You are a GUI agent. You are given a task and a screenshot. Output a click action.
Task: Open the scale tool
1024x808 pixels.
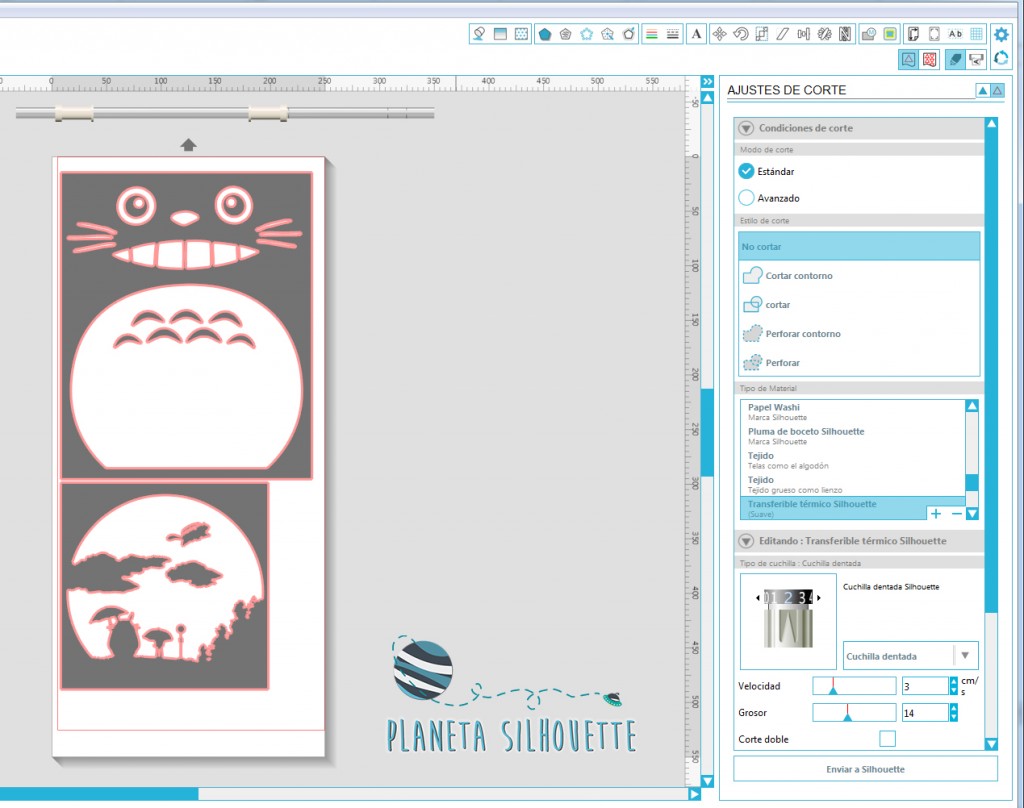(761, 34)
